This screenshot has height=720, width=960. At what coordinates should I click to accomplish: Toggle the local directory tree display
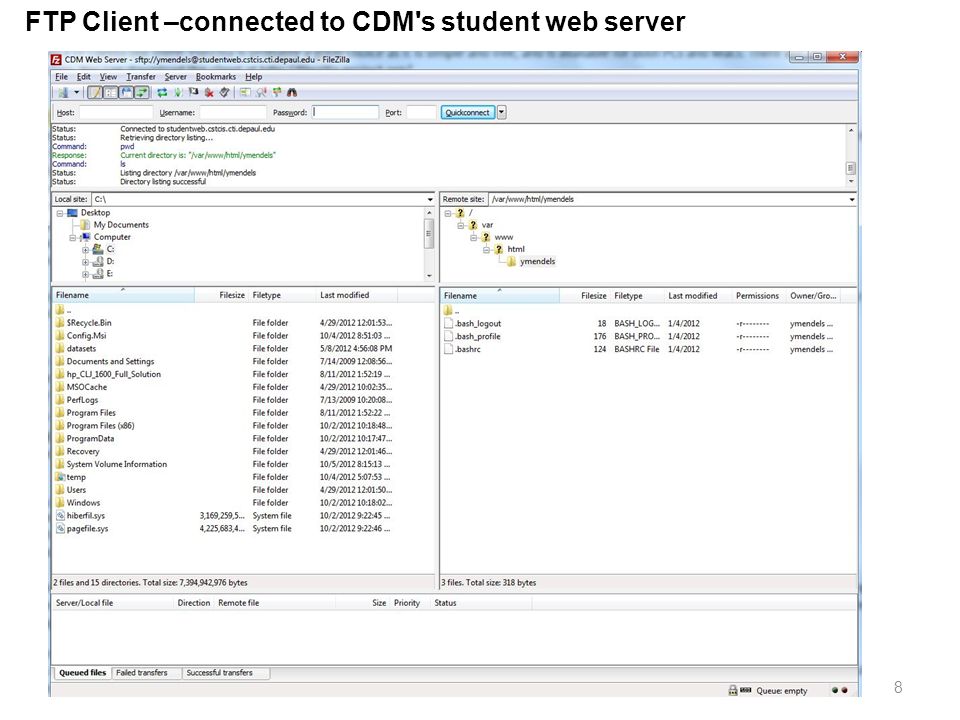click(x=110, y=92)
